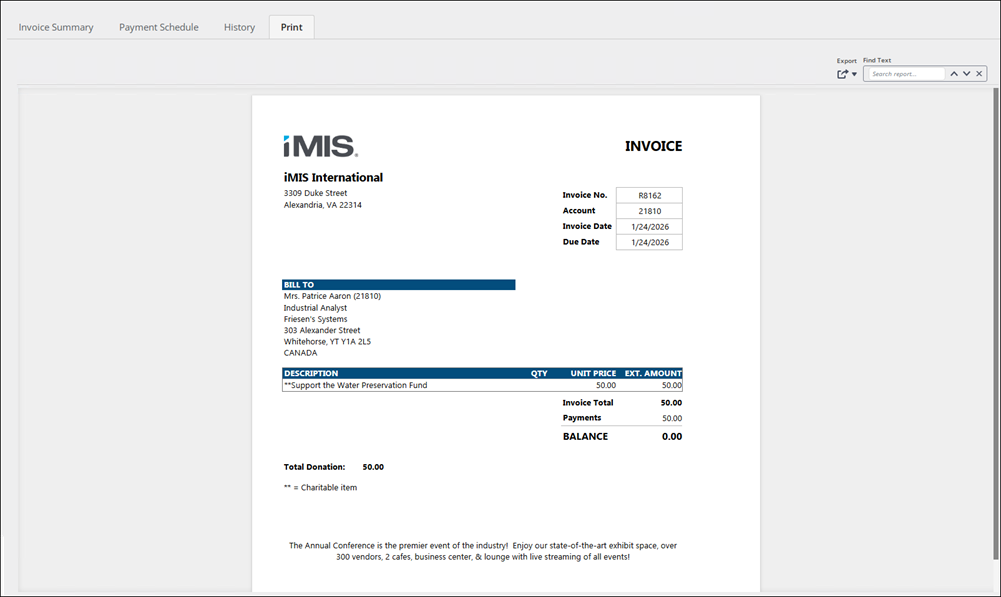
Task: Select the Print tab
Action: (x=292, y=27)
